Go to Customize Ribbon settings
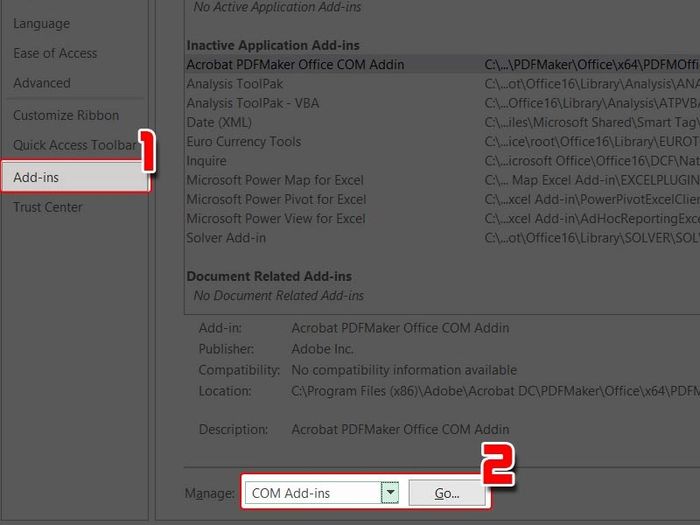The width and height of the screenshot is (700, 525). click(x=66, y=116)
